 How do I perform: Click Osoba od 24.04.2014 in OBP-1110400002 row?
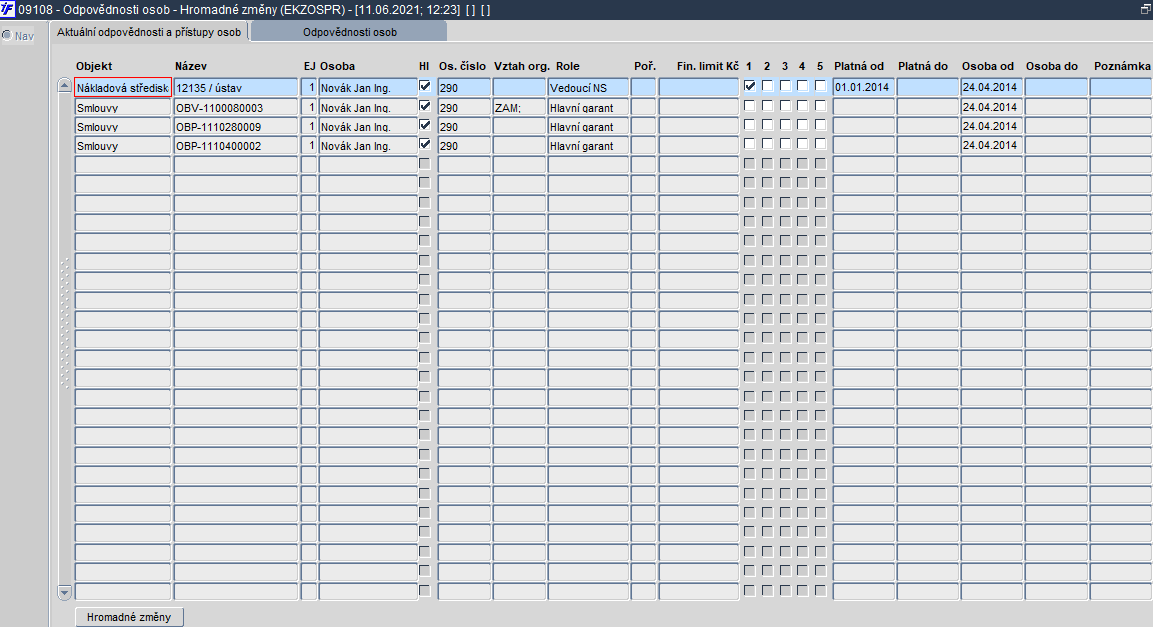point(991,145)
